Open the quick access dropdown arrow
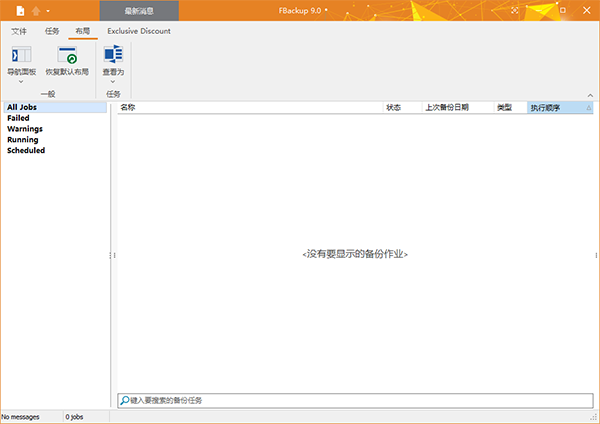 pyautogui.click(x=48, y=11)
